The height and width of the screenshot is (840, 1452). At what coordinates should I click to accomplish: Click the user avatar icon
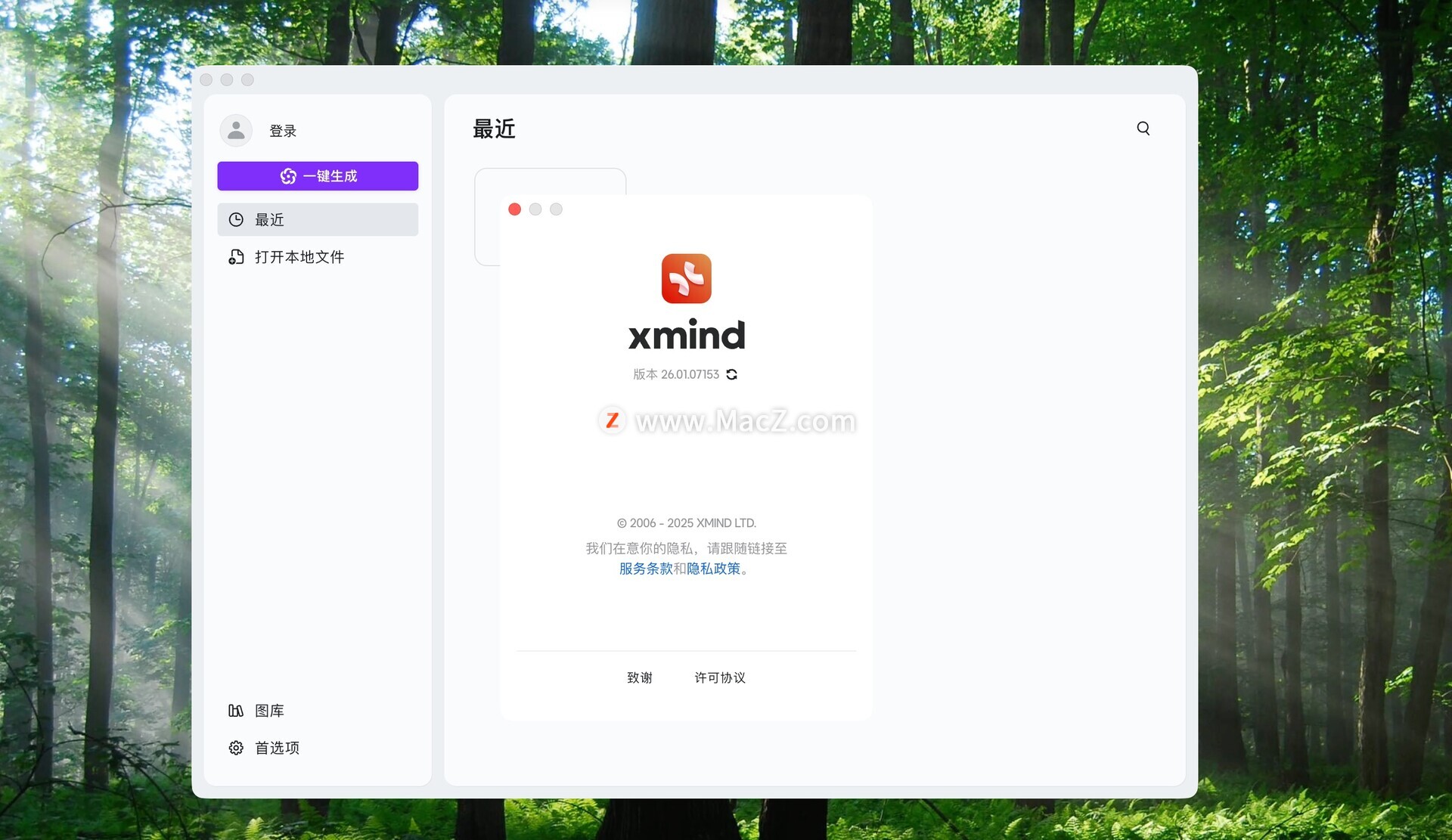(x=236, y=131)
